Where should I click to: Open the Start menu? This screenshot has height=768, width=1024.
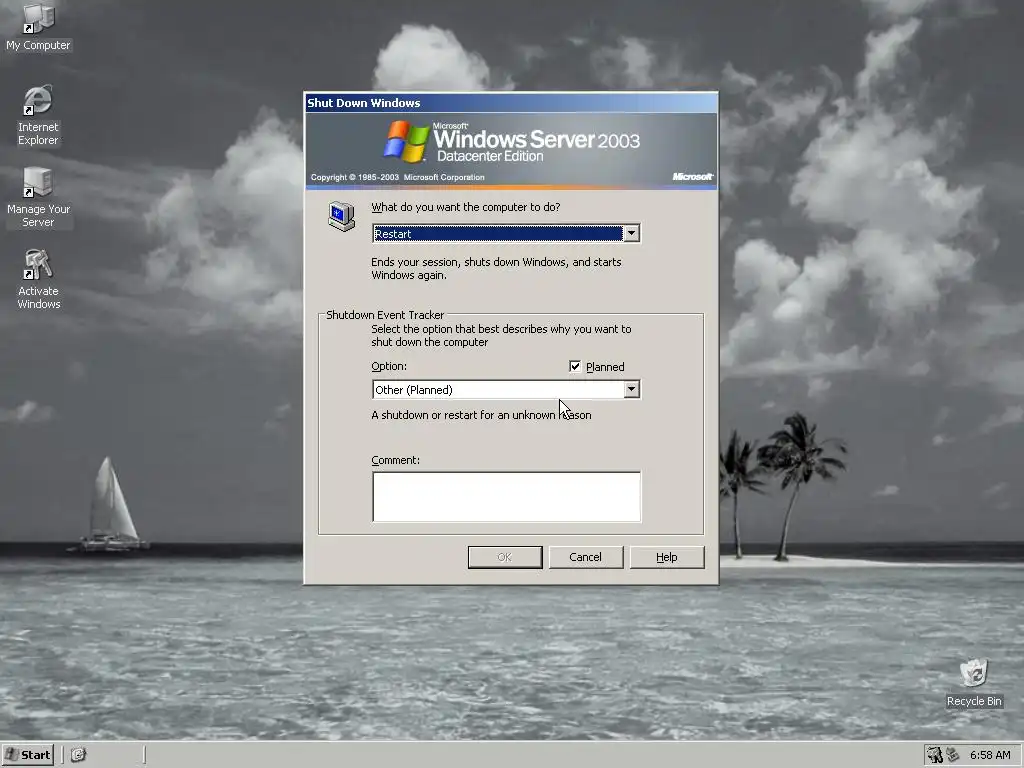pos(27,755)
